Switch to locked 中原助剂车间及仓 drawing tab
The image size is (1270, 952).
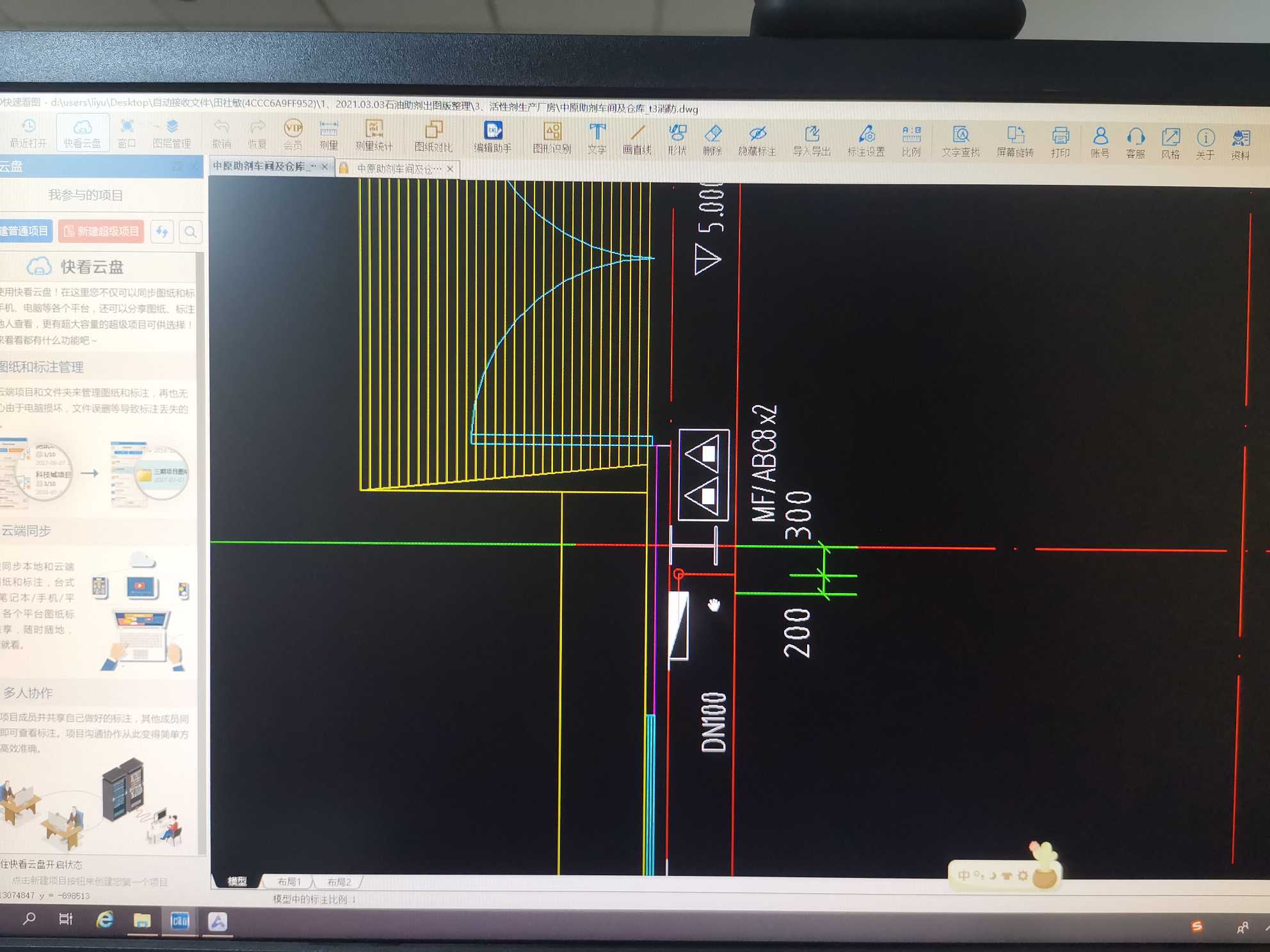tap(398, 168)
